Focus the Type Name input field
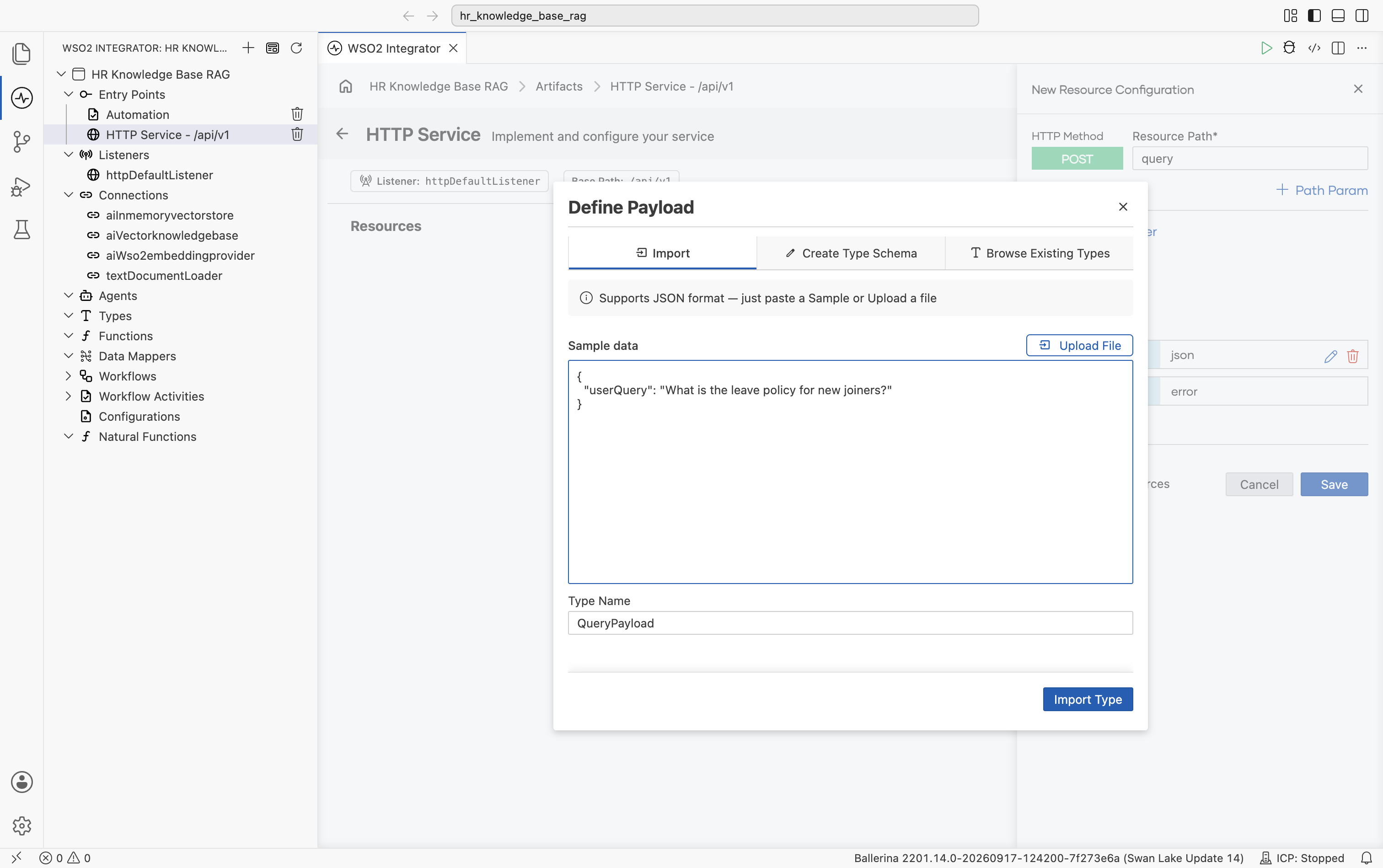The image size is (1383, 868). click(x=850, y=623)
